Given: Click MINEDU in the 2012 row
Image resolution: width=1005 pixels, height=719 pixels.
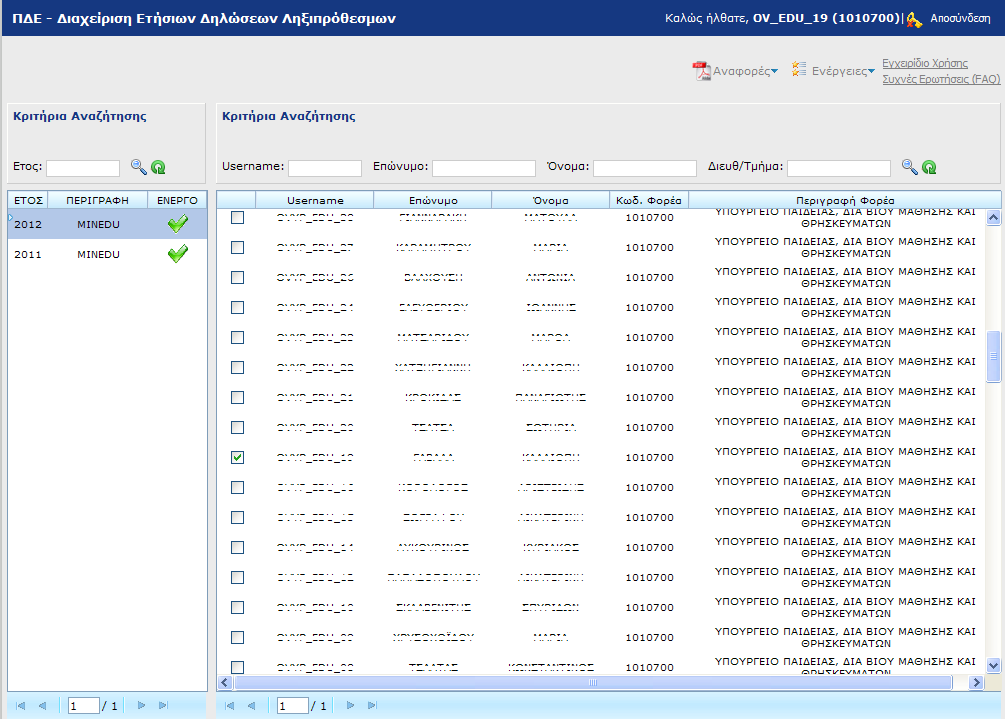Looking at the screenshot, I should [98, 224].
